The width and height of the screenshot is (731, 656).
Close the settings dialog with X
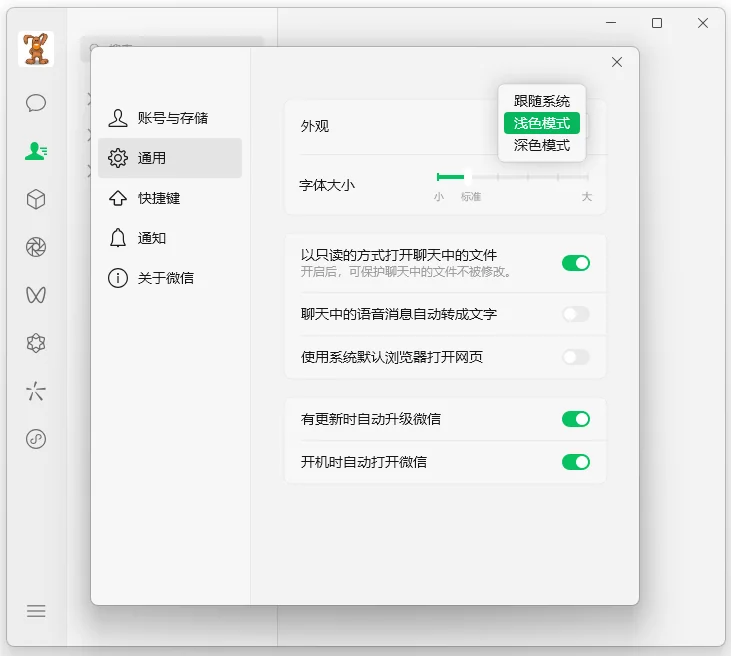pos(617,62)
